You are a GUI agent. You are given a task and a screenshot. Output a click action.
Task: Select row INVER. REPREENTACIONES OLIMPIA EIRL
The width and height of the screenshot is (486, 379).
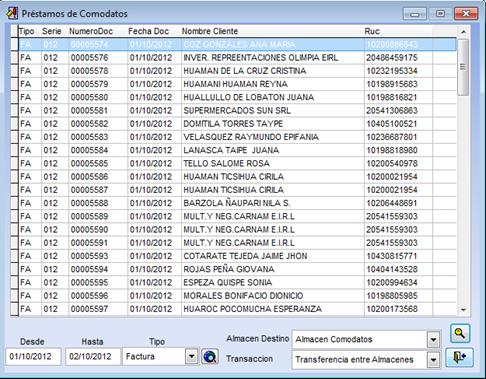pos(237,58)
